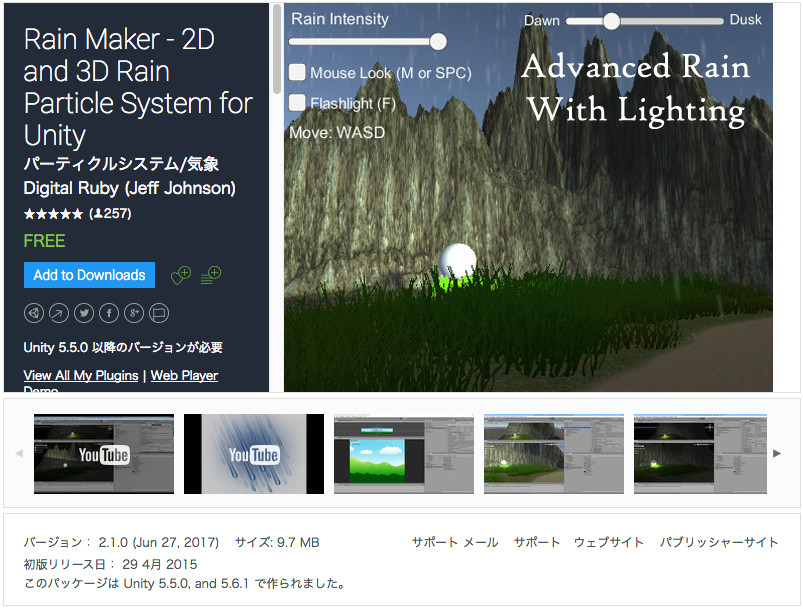Select fourth thumbnail with mountain editor view

click(554, 454)
